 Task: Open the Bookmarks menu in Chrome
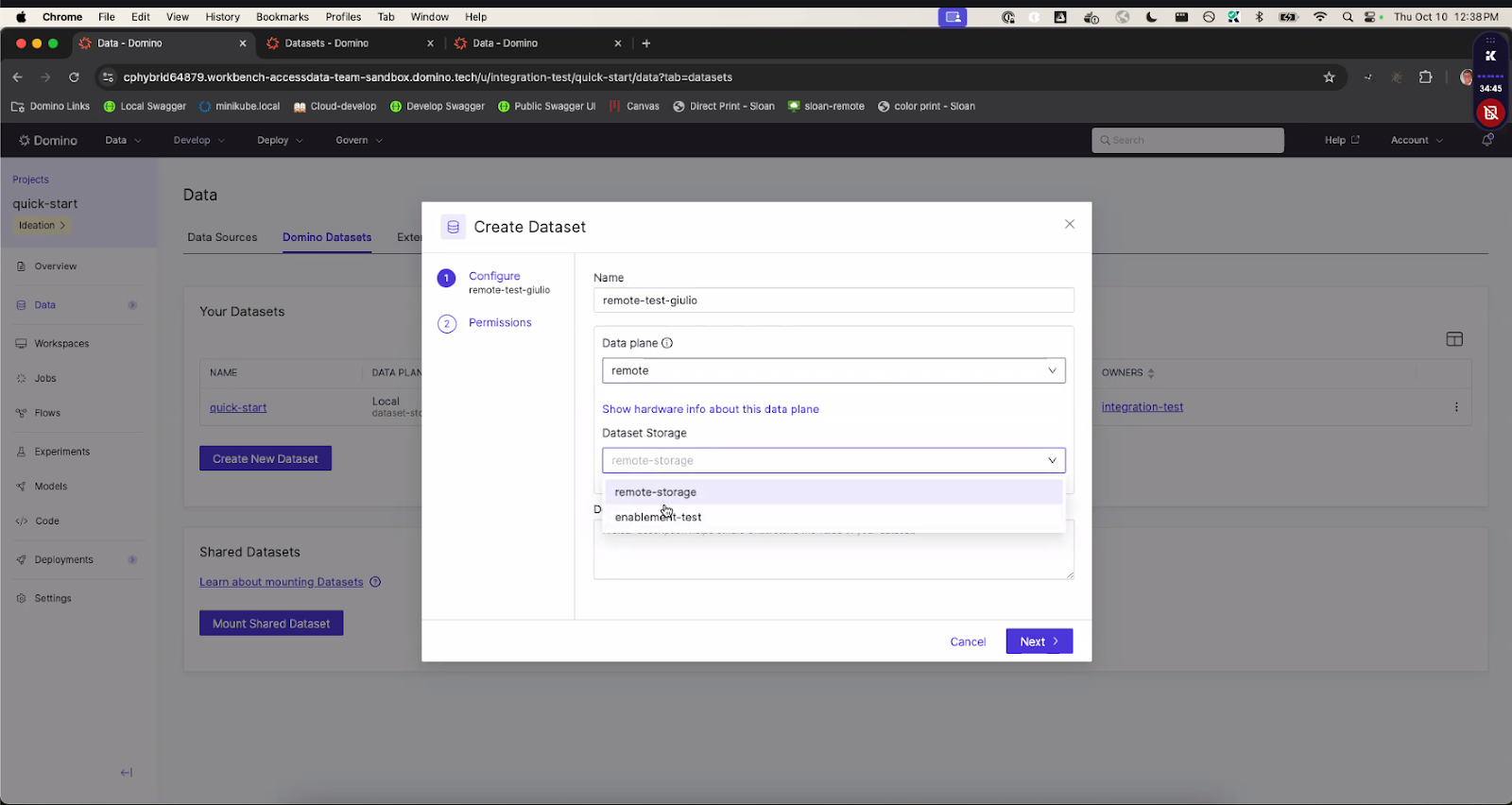(x=283, y=17)
